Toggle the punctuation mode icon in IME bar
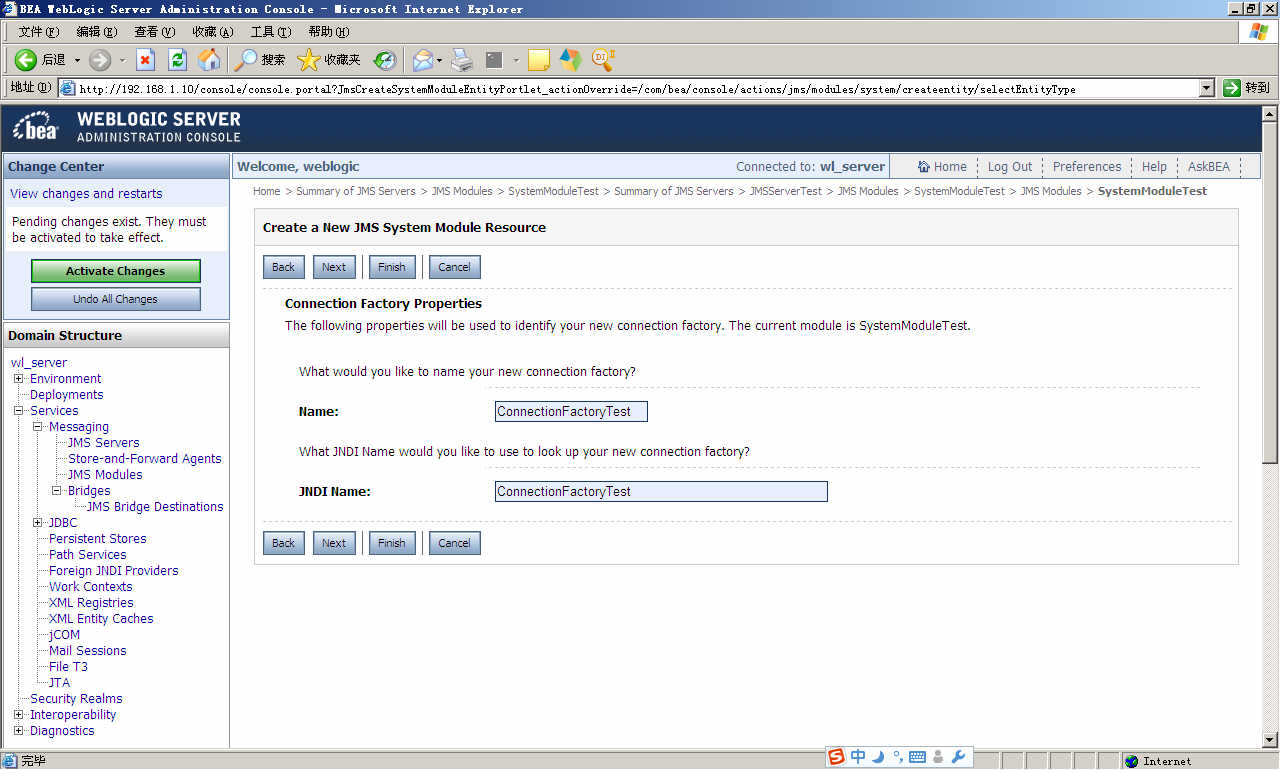The height and width of the screenshot is (770, 1280). point(898,757)
